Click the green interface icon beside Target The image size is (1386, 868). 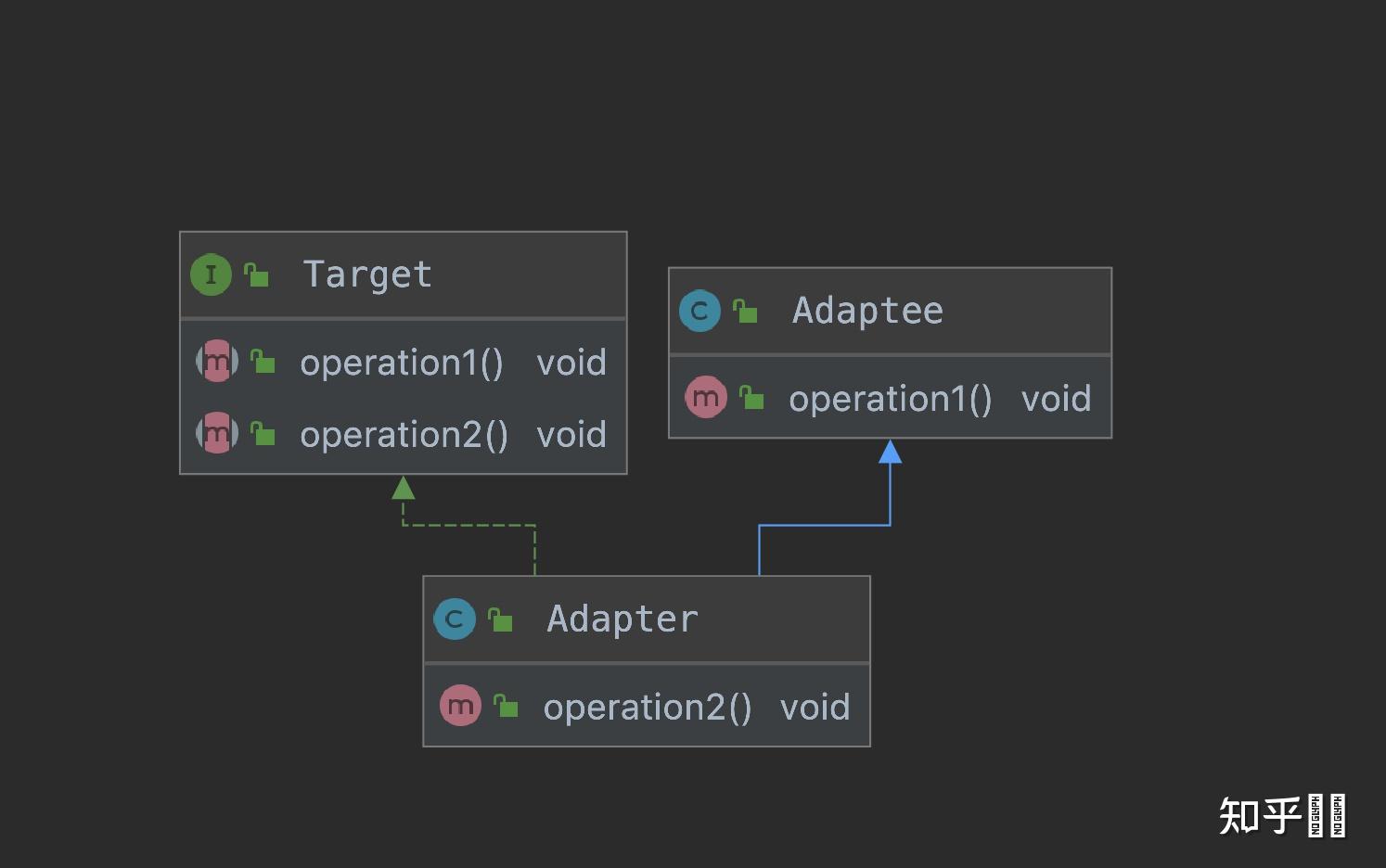(211, 274)
